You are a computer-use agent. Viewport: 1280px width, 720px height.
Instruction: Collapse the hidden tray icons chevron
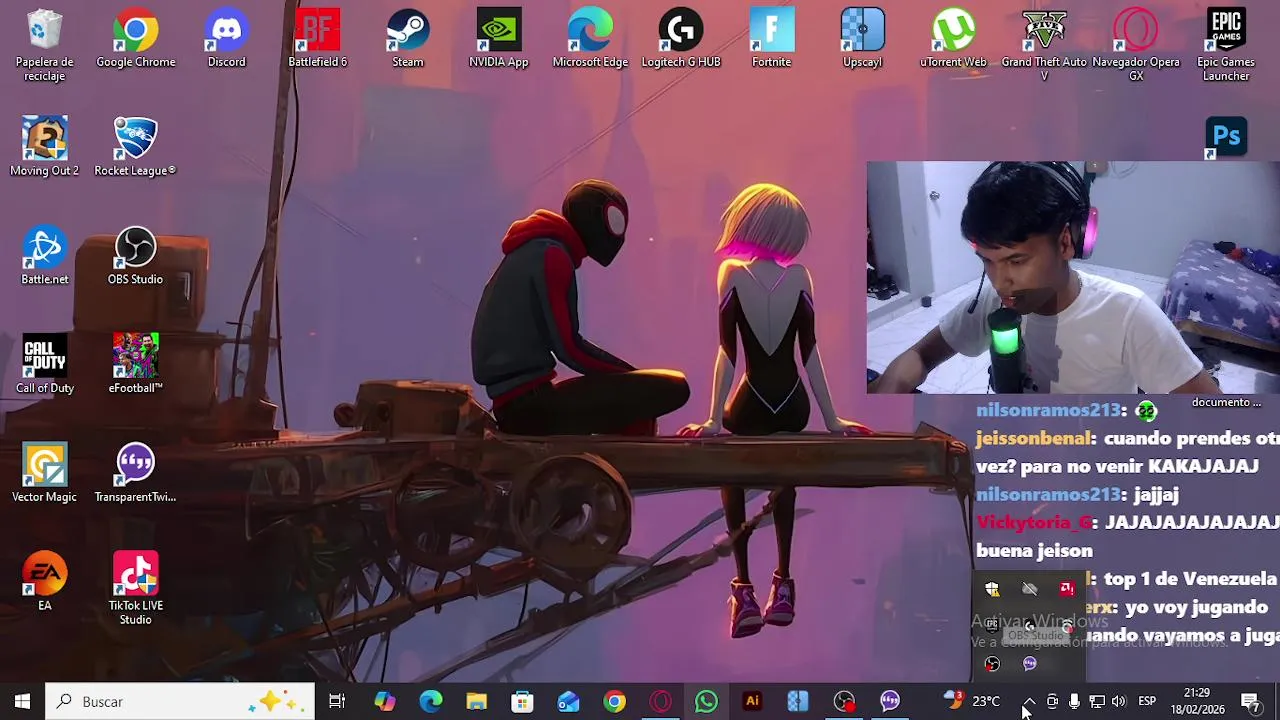pyautogui.click(x=1029, y=702)
